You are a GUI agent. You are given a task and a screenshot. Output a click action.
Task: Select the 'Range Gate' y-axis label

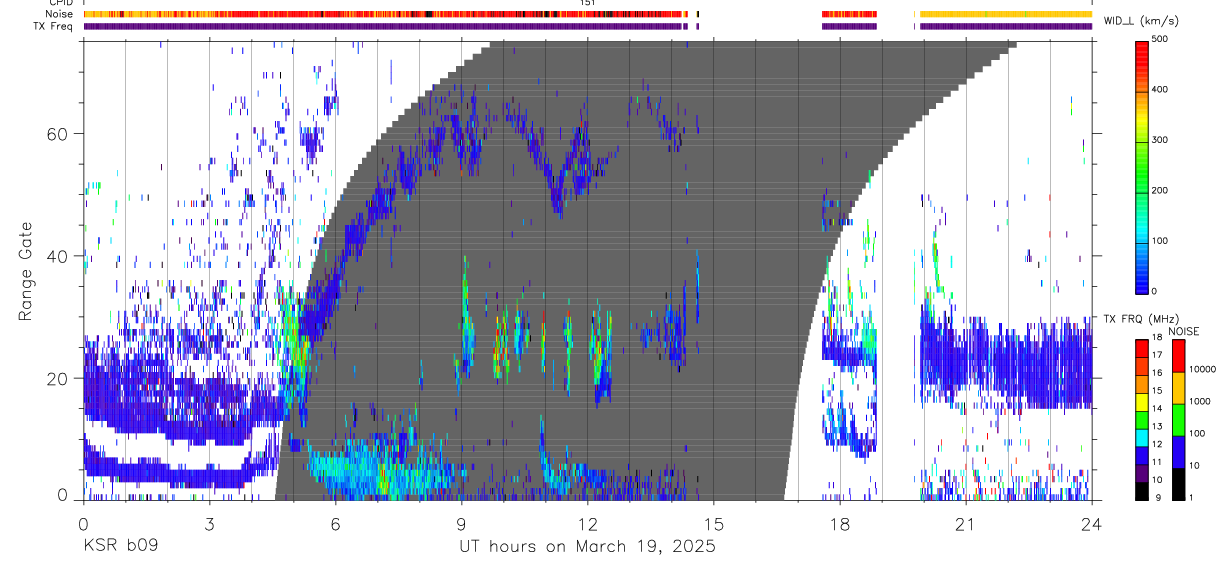25,271
